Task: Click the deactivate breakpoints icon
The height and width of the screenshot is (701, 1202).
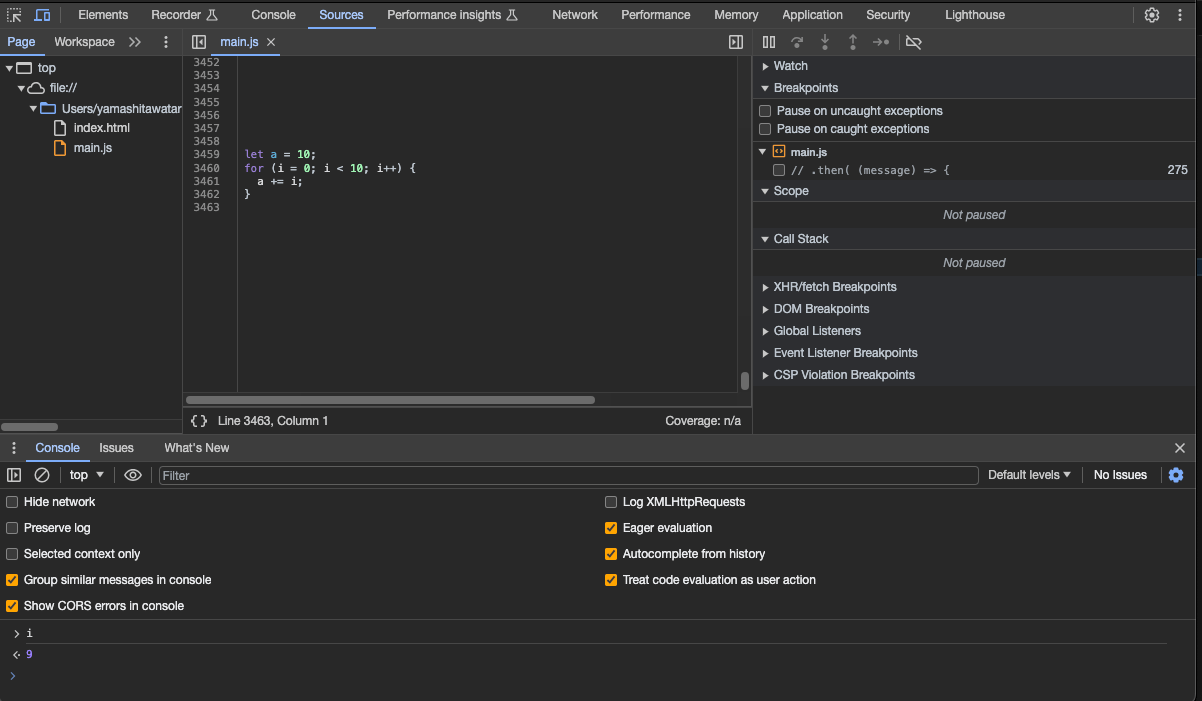Action: [x=913, y=42]
